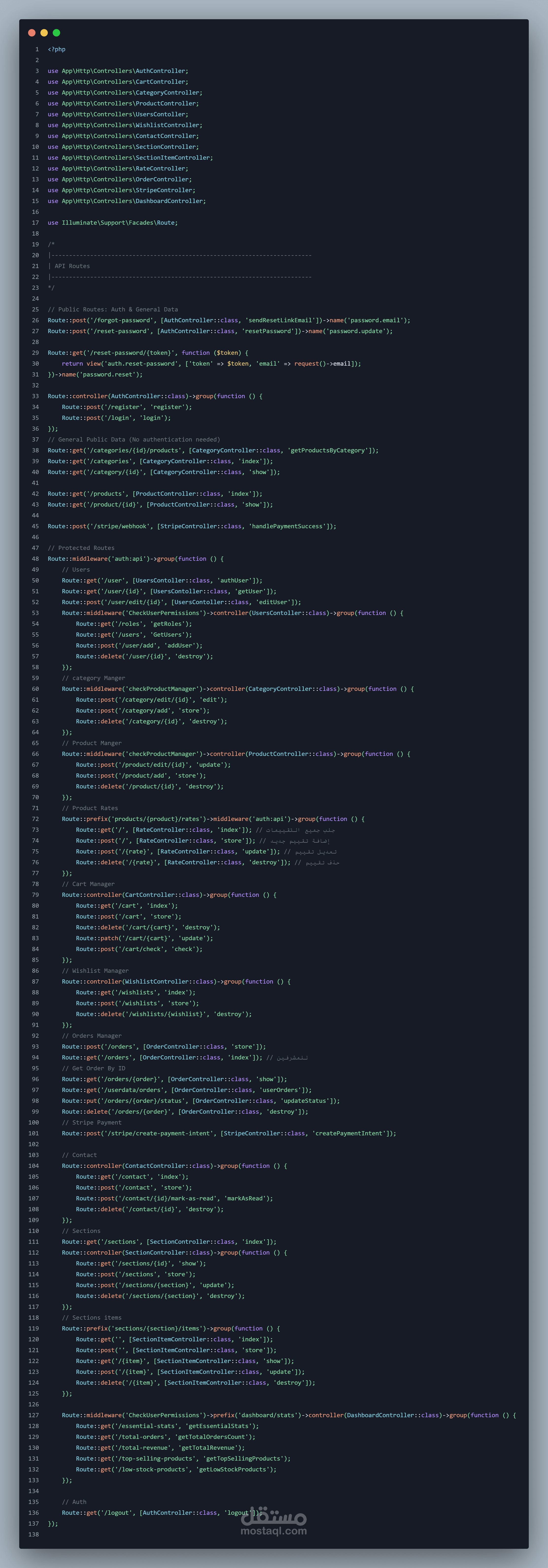This screenshot has width=548, height=1568.
Task: Click the '// Stripe Payment' comment
Action: tap(91, 1123)
